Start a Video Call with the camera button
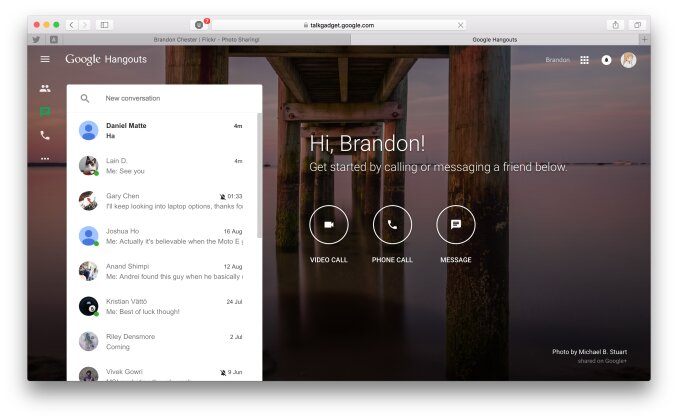The width and height of the screenshot is (678, 420). [x=329, y=224]
